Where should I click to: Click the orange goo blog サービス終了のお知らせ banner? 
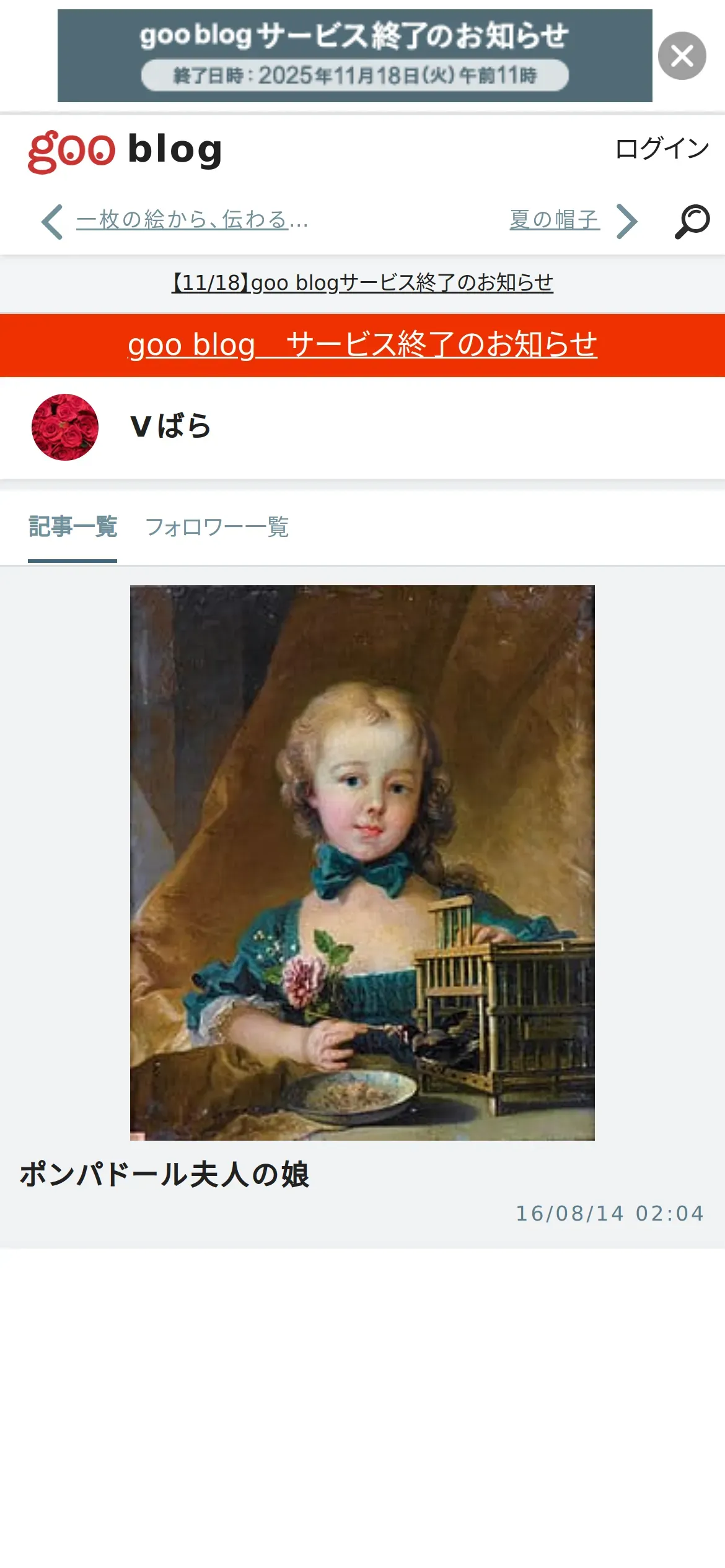pyautogui.click(x=362, y=345)
